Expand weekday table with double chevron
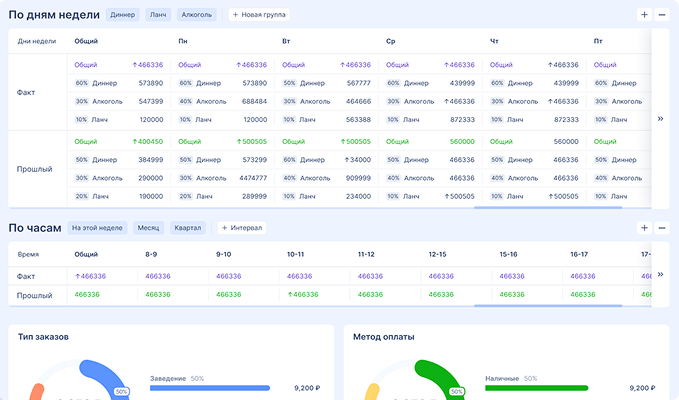Image resolution: width=679 pixels, height=400 pixels. click(660, 118)
